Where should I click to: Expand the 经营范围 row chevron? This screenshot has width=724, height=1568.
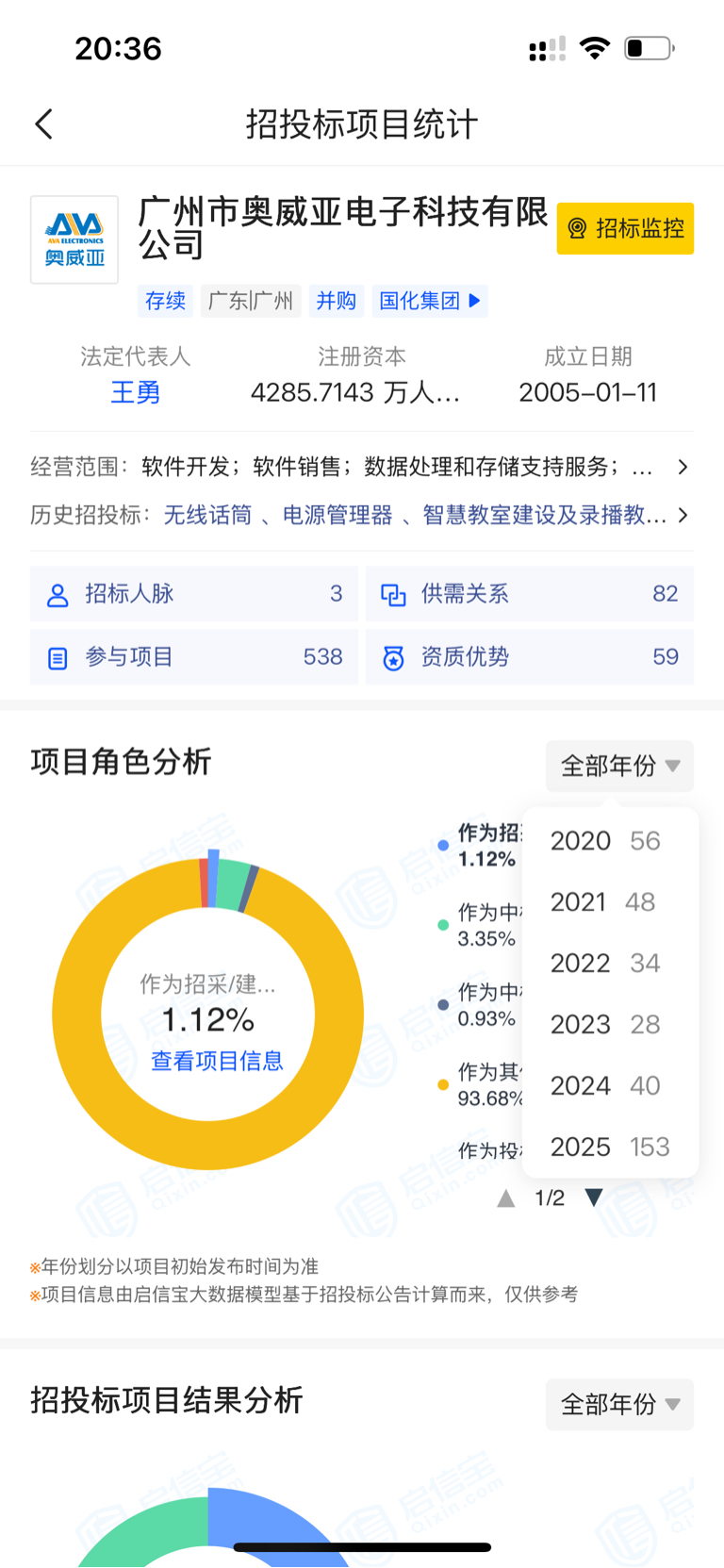pyautogui.click(x=683, y=468)
